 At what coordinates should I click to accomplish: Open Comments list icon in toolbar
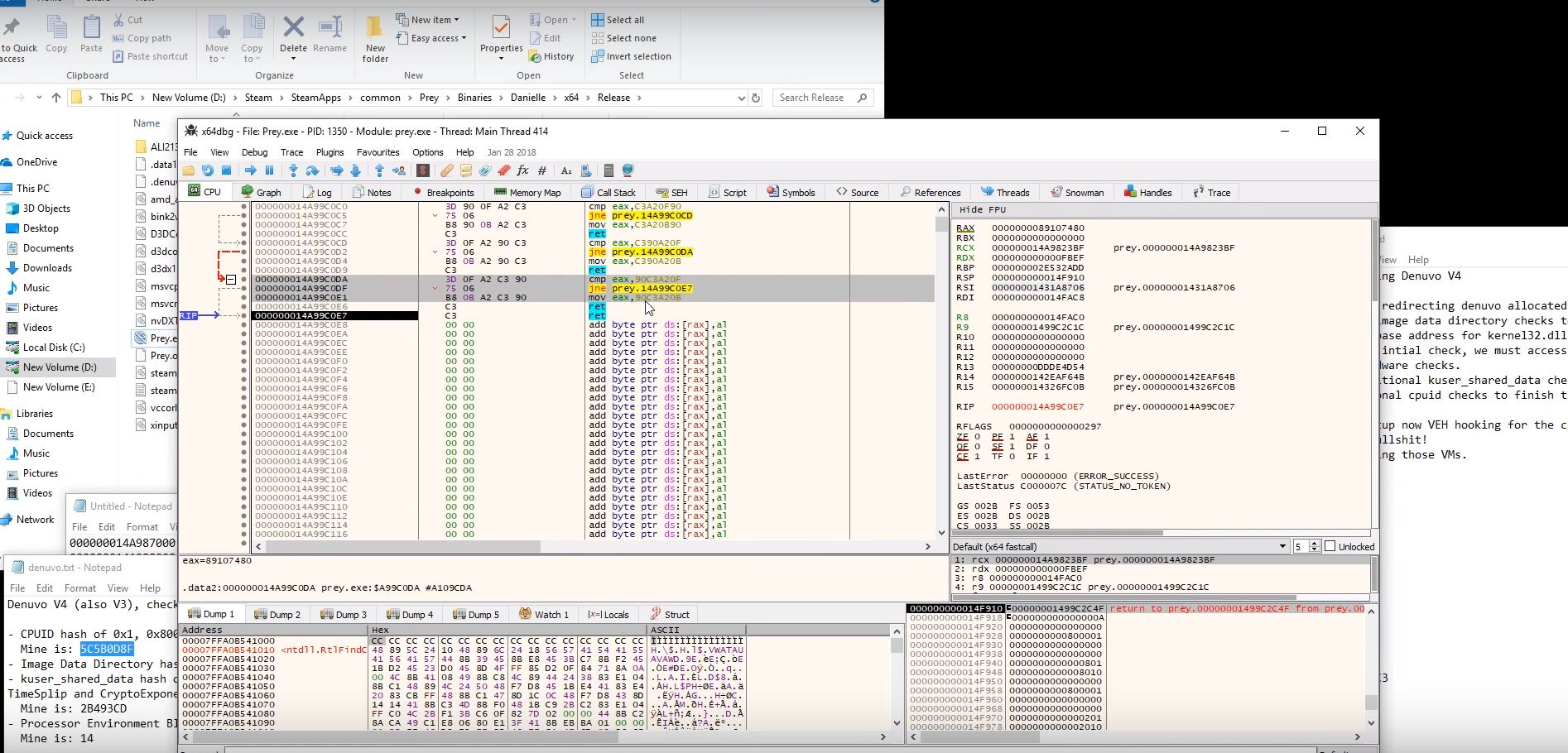point(465,170)
